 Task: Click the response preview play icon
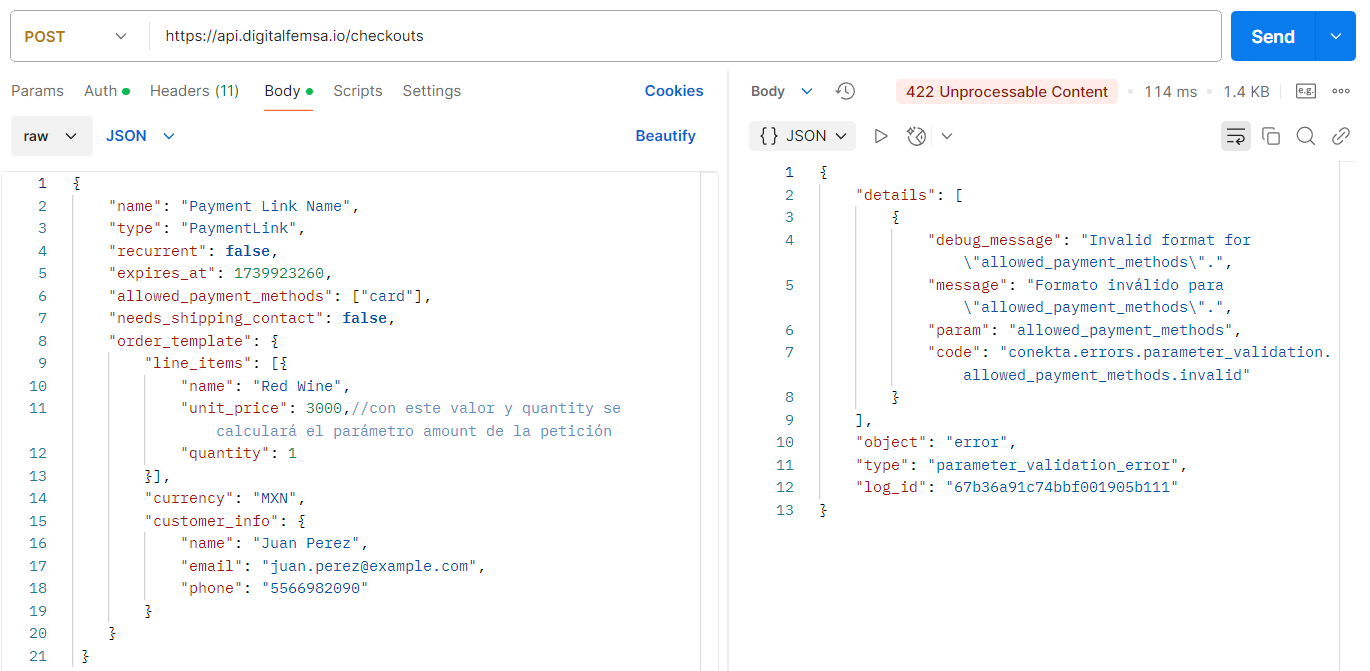point(881,136)
